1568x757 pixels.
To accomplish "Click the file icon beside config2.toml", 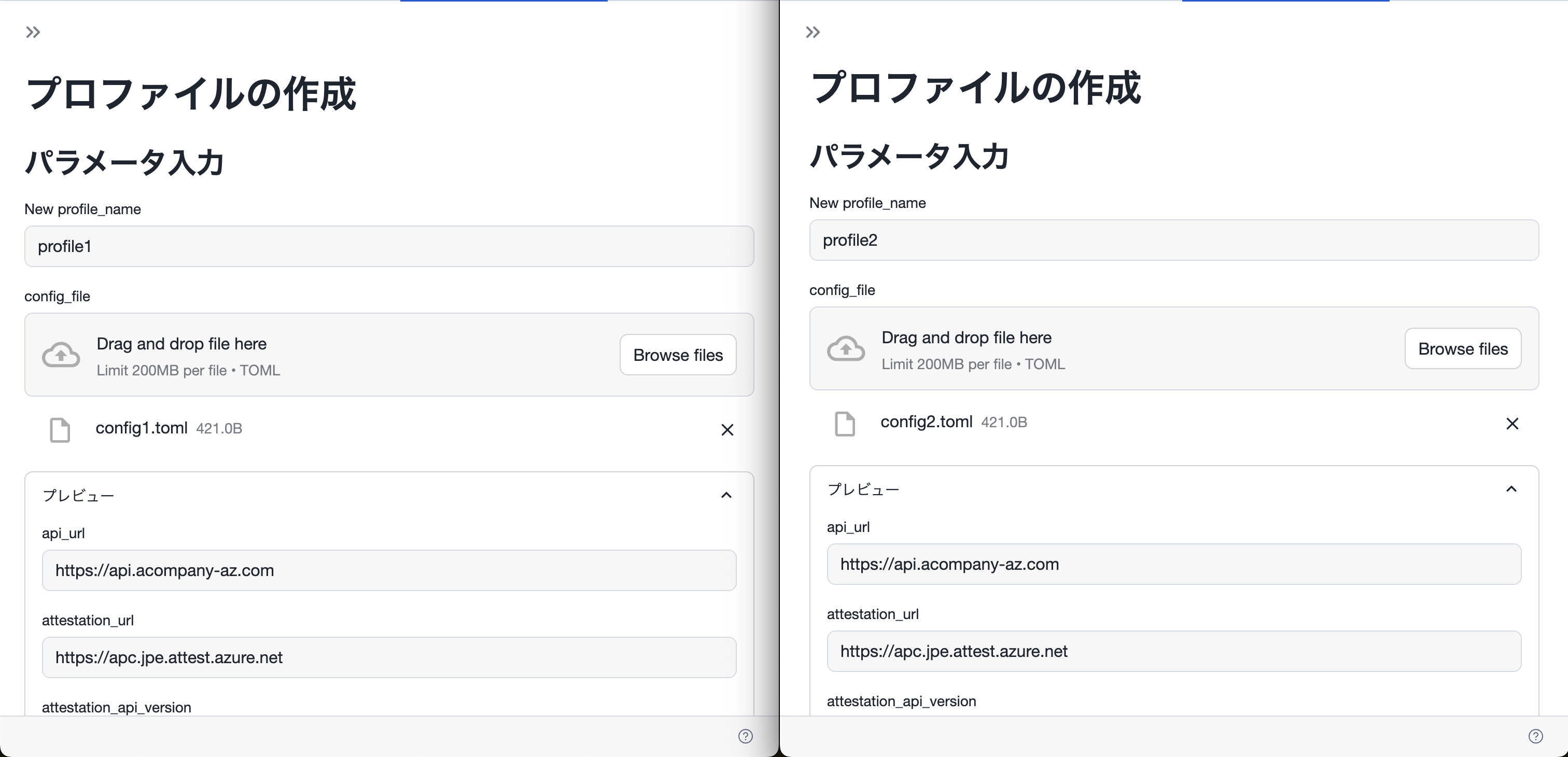I will pos(844,424).
